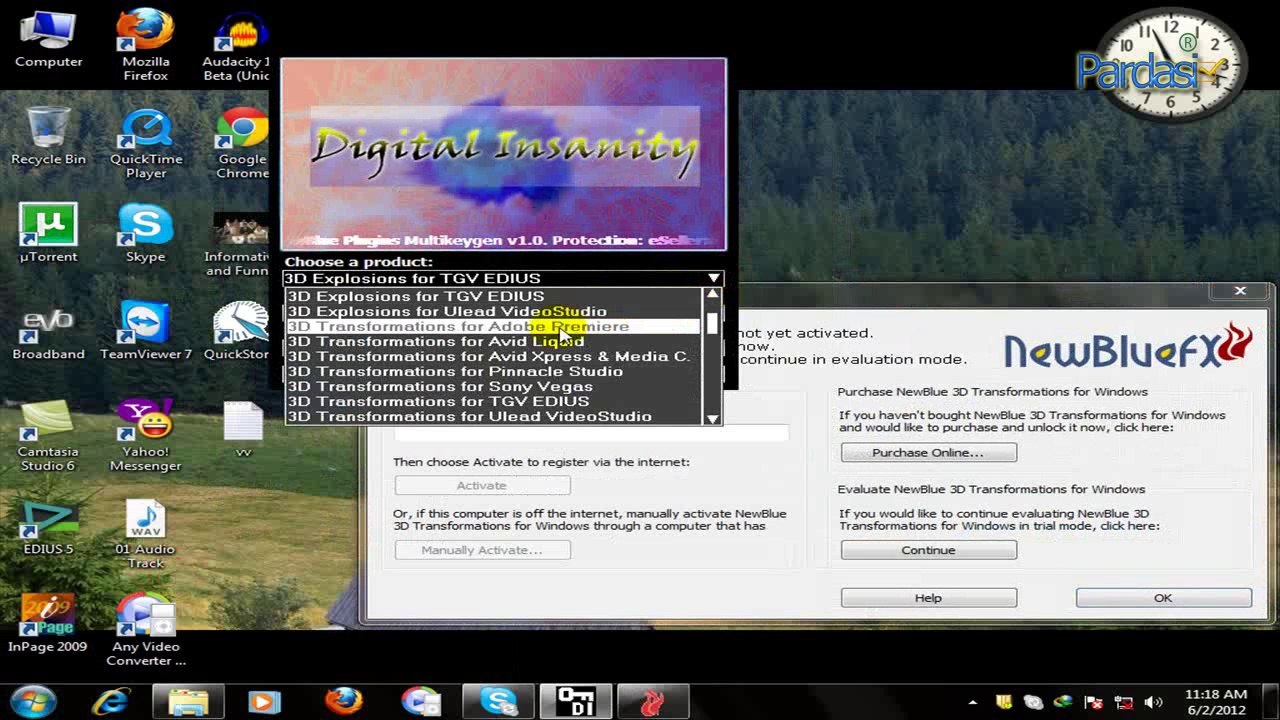Click the serial number input field
Screen dimensions: 1280x720
pyautogui.click(x=591, y=433)
